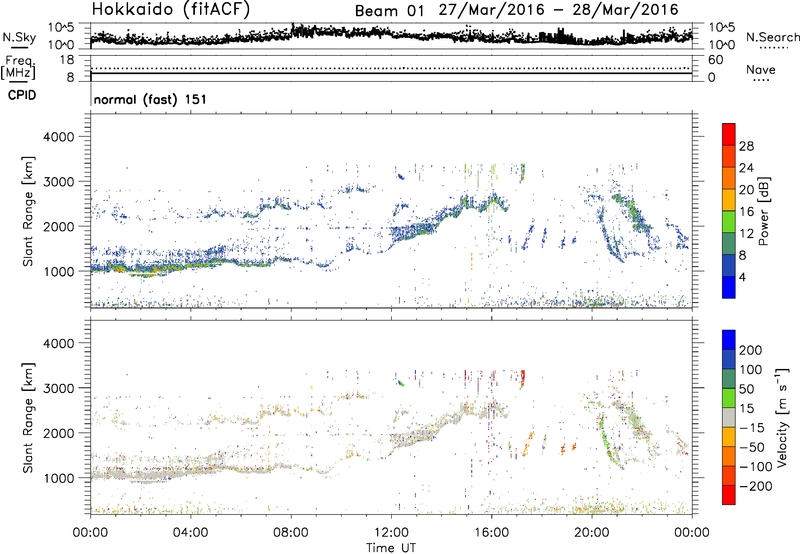The height and width of the screenshot is (554, 800).
Task: Click the 'Slant Range [km]' label of power panel
Action: (x=28, y=211)
